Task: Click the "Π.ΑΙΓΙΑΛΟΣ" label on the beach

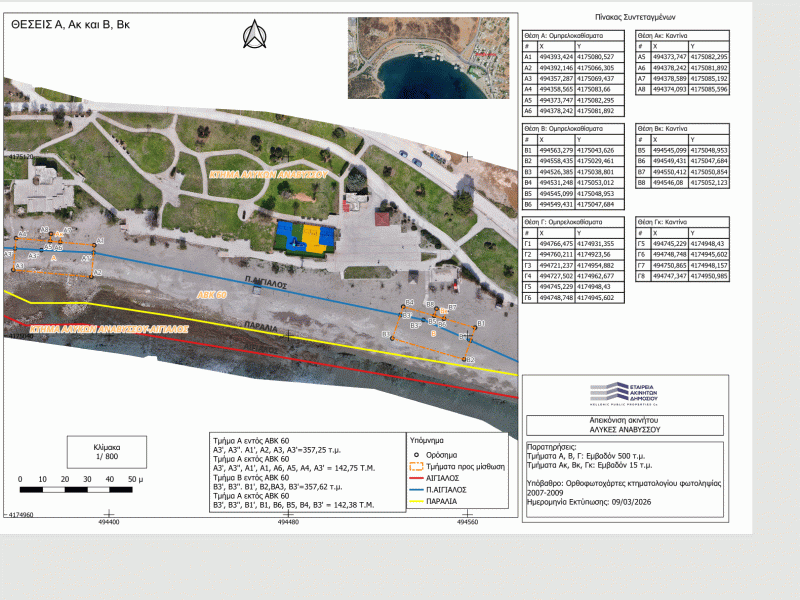Action: [266, 284]
